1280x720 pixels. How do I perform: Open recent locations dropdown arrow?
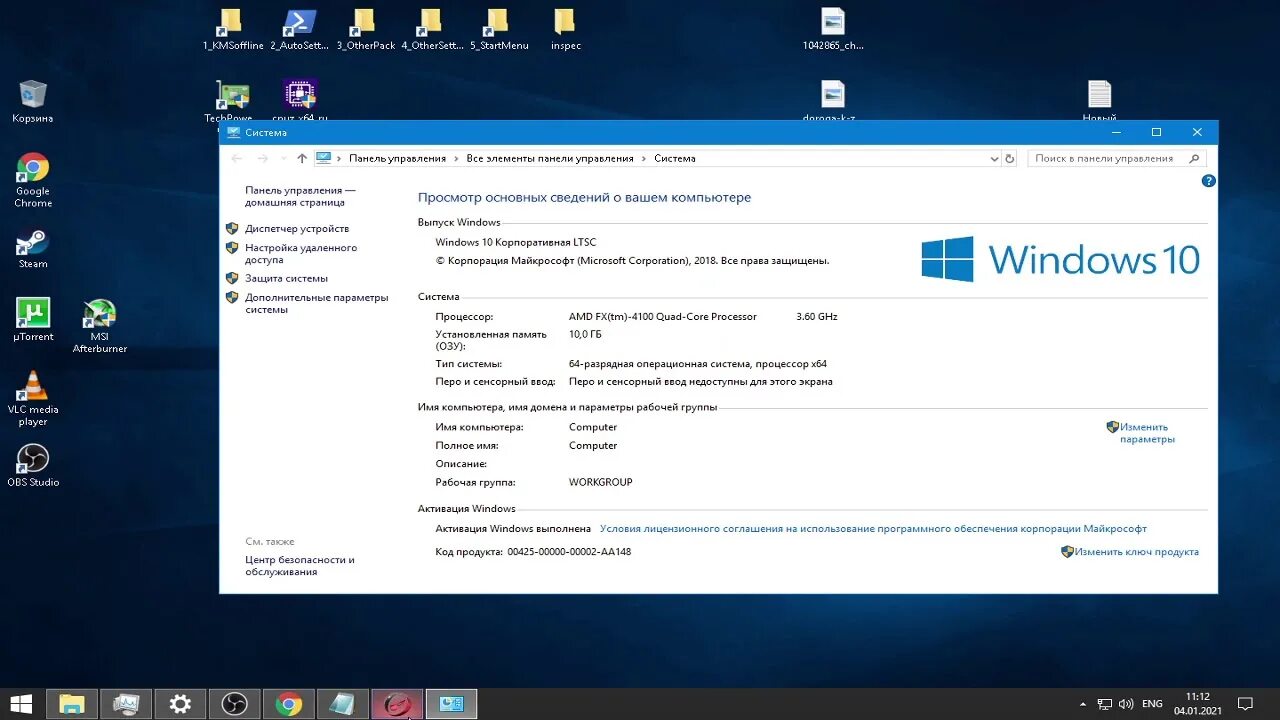click(283, 158)
